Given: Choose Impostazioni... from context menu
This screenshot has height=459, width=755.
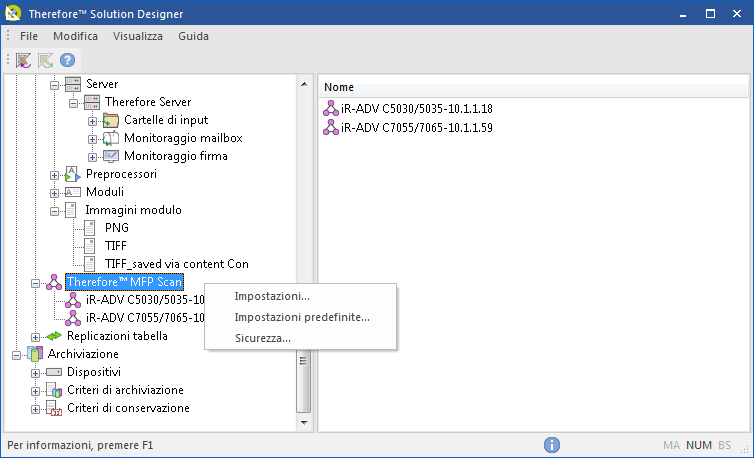Looking at the screenshot, I should (300, 296).
